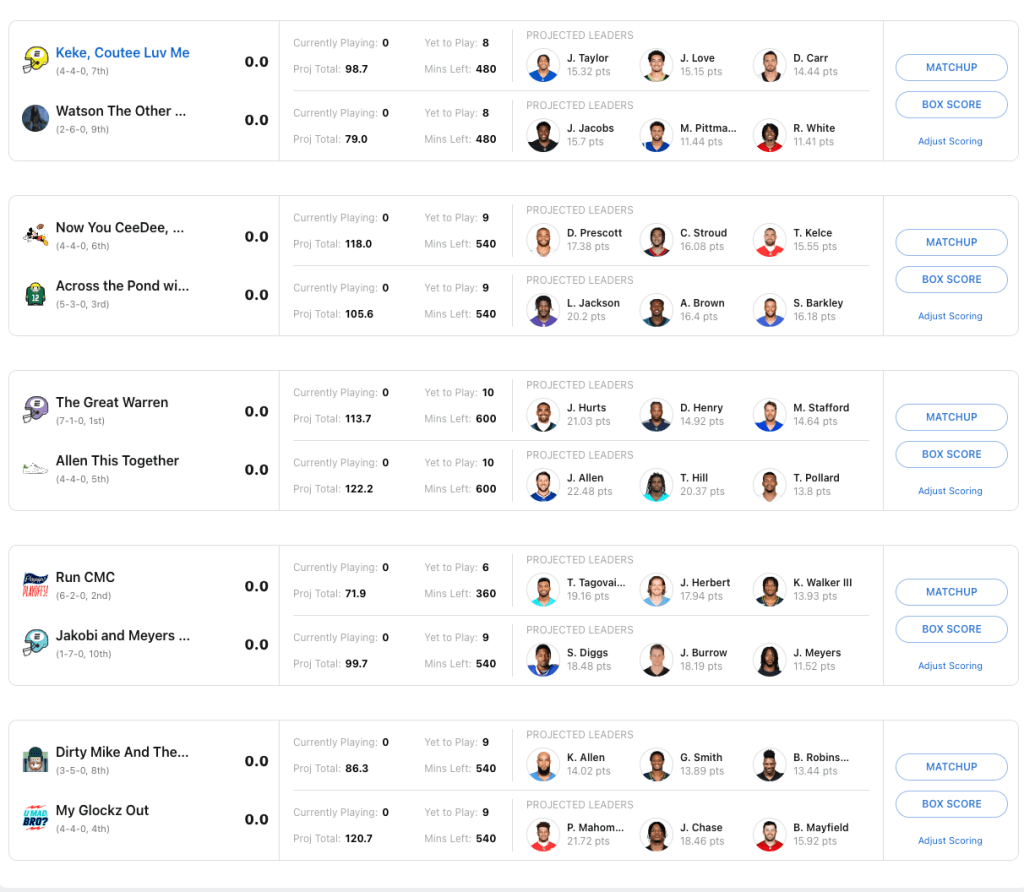This screenshot has height=892, width=1024.
Task: Click the Keke, Coutee Luv Me helmet logo
Action: pyautogui.click(x=36, y=60)
